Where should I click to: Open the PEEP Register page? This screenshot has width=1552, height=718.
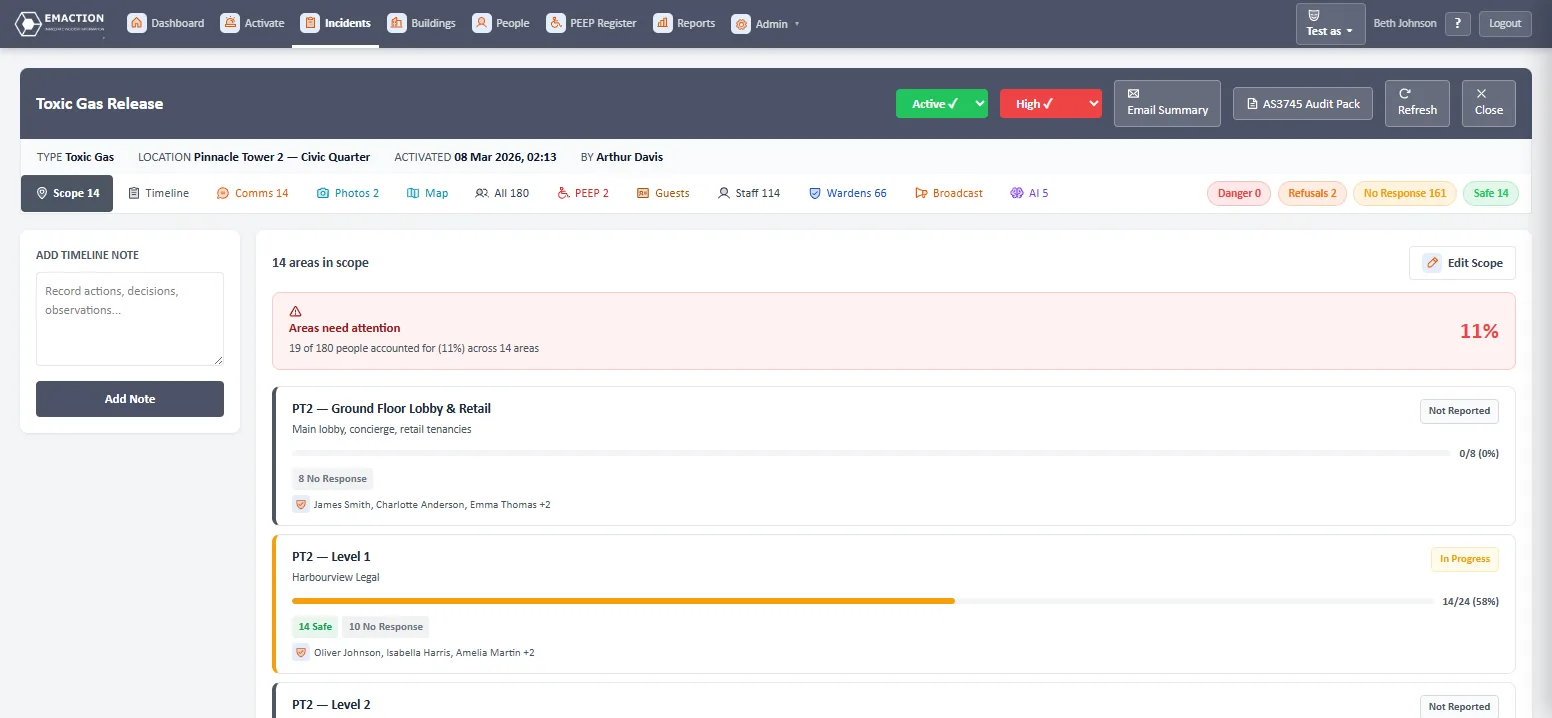tap(592, 23)
